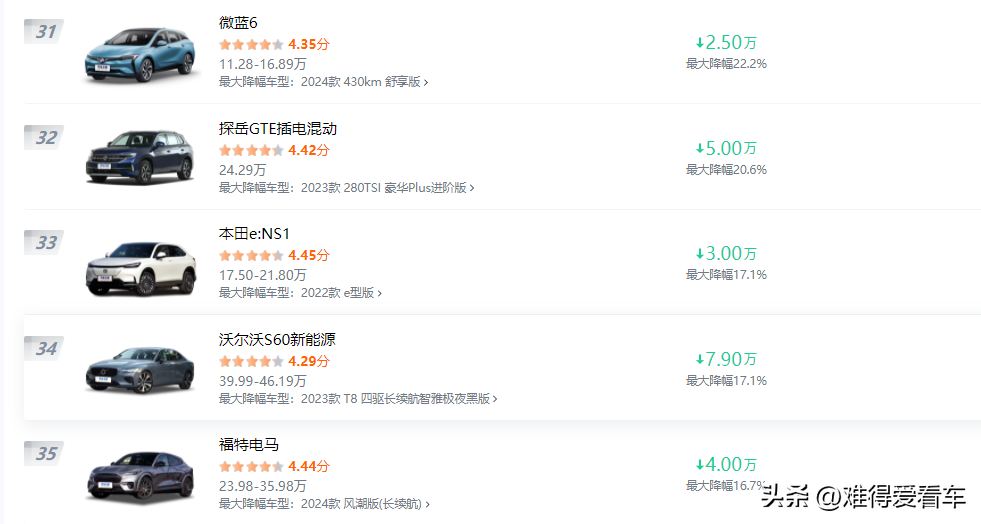Click the rank 32 badge
Screen dimensions: 981x524
(x=45, y=138)
